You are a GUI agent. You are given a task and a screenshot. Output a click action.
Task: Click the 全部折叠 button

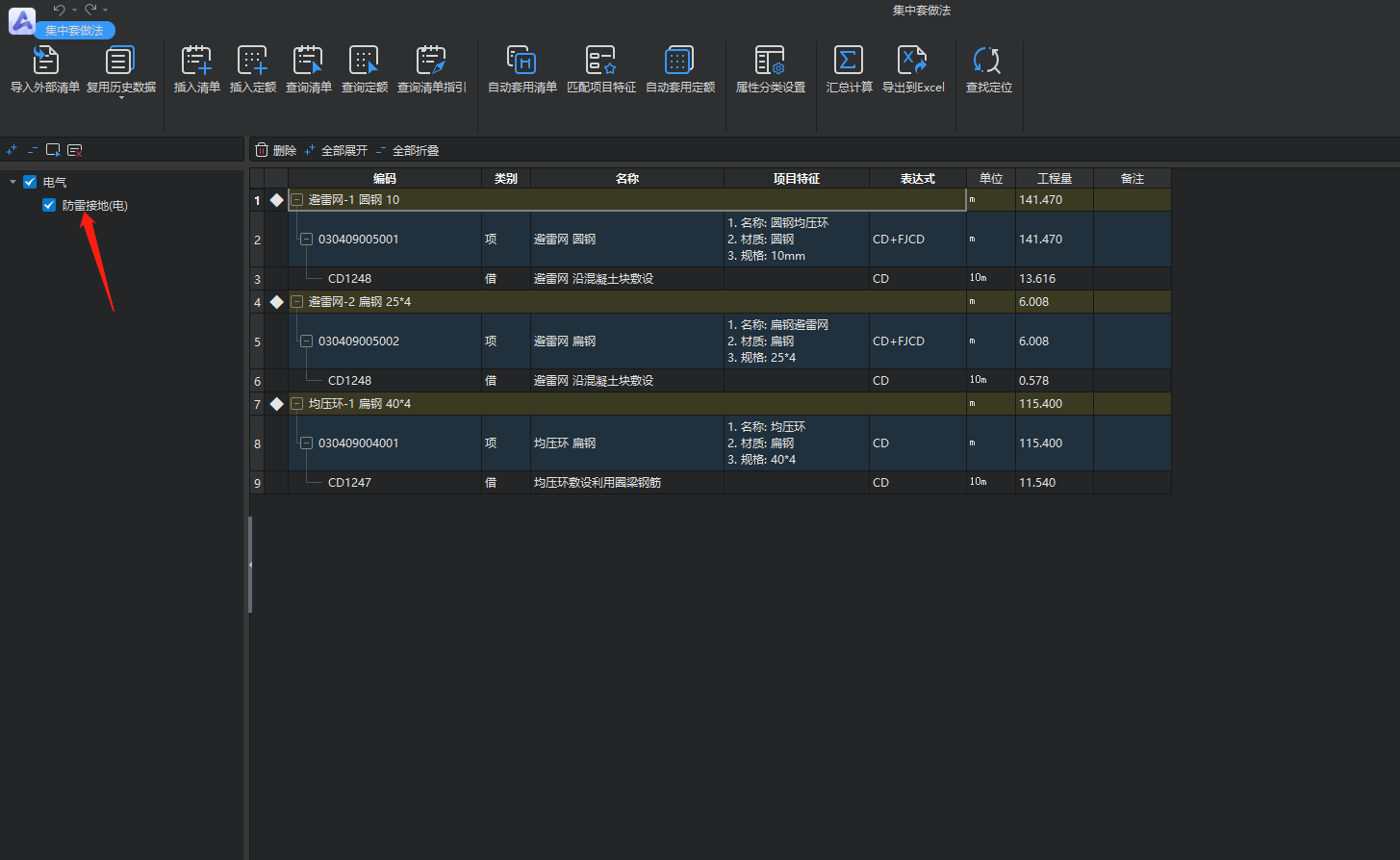[407, 150]
